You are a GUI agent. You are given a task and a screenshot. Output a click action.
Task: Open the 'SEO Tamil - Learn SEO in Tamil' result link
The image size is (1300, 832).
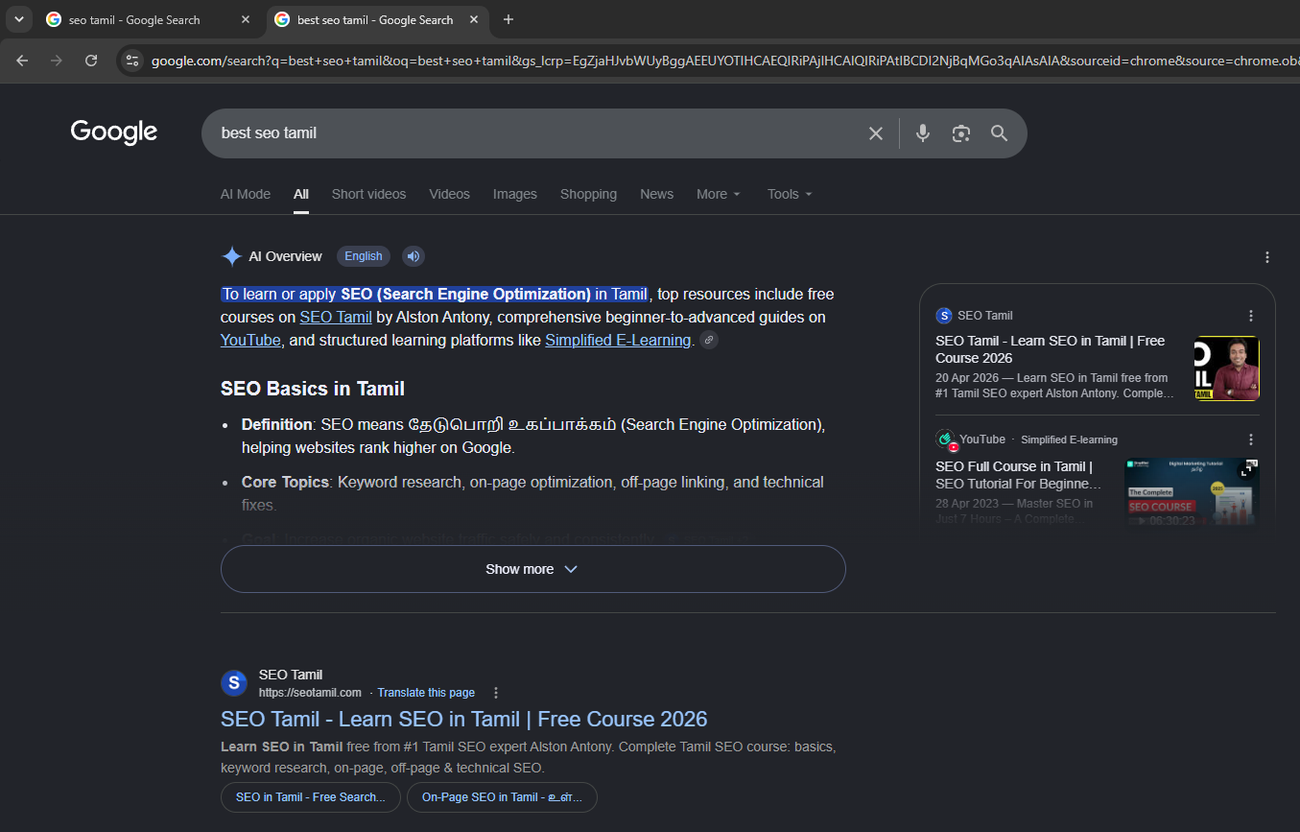click(464, 719)
